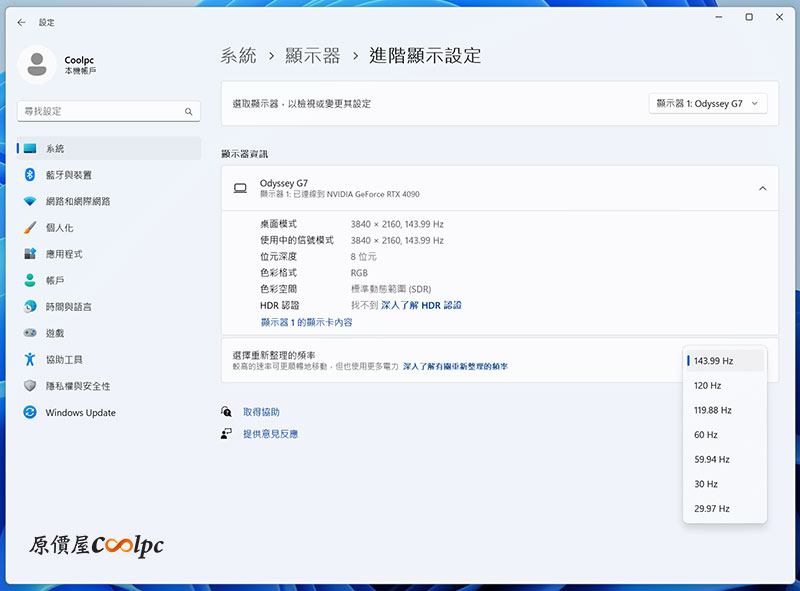Select 系統 in the sidebar
The image size is (800, 591).
click(109, 149)
